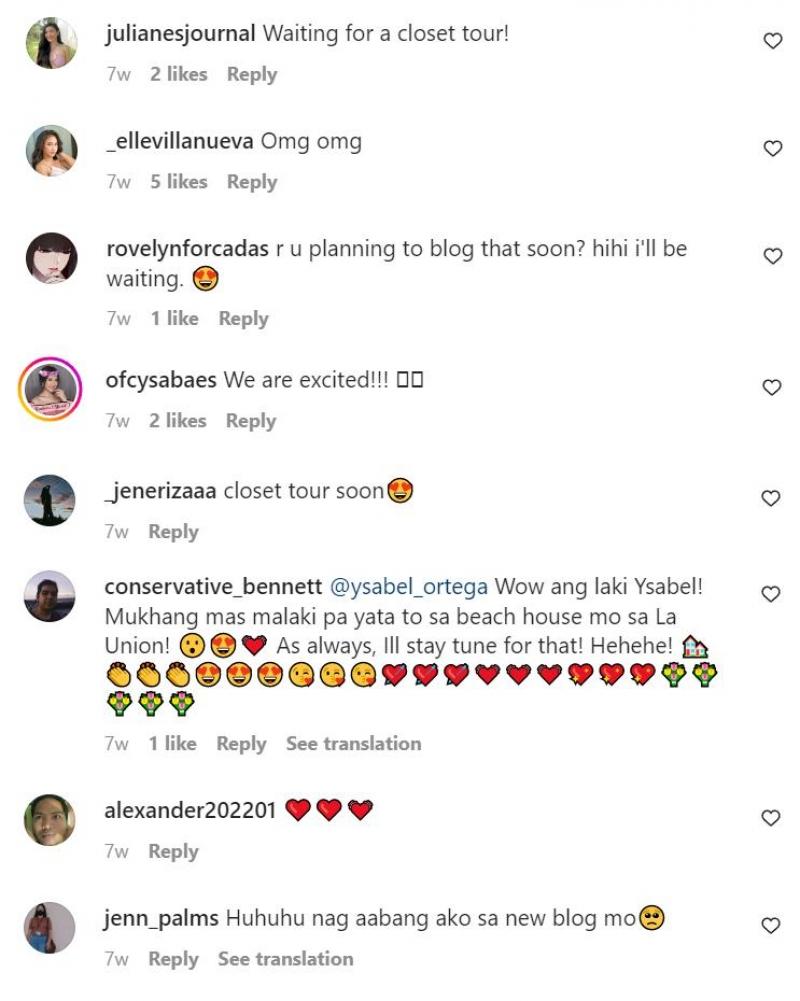800x1001 pixels.
Task: Open julianesjournal's profile picture
Action: click(x=50, y=44)
